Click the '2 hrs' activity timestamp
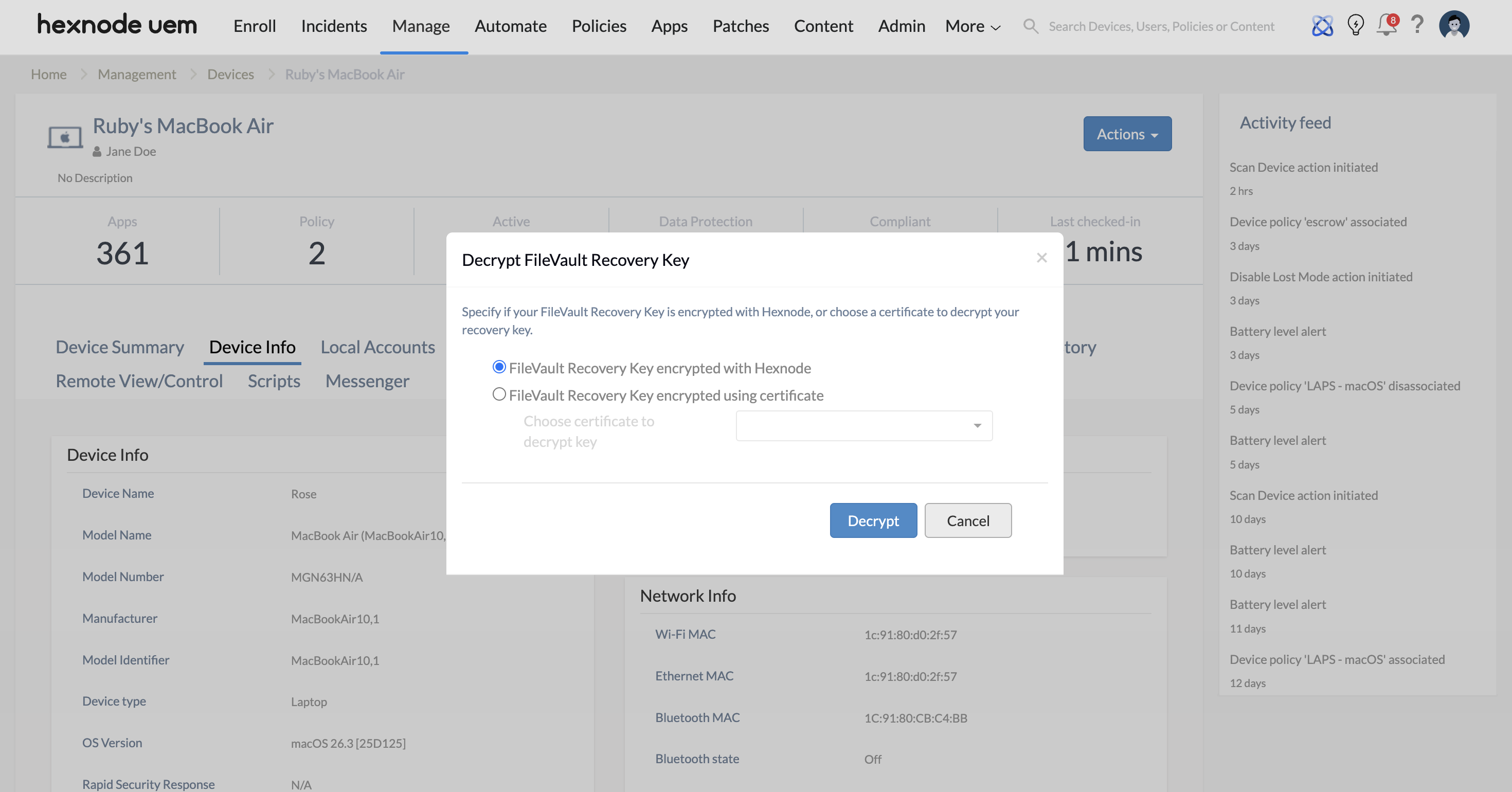 pos(1241,191)
